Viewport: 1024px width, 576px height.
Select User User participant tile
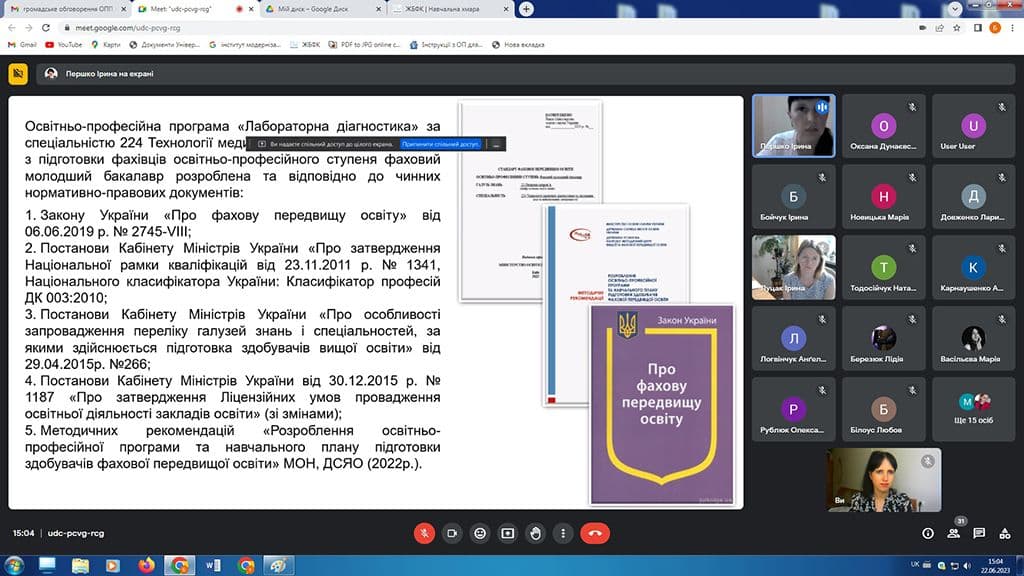pyautogui.click(x=973, y=125)
